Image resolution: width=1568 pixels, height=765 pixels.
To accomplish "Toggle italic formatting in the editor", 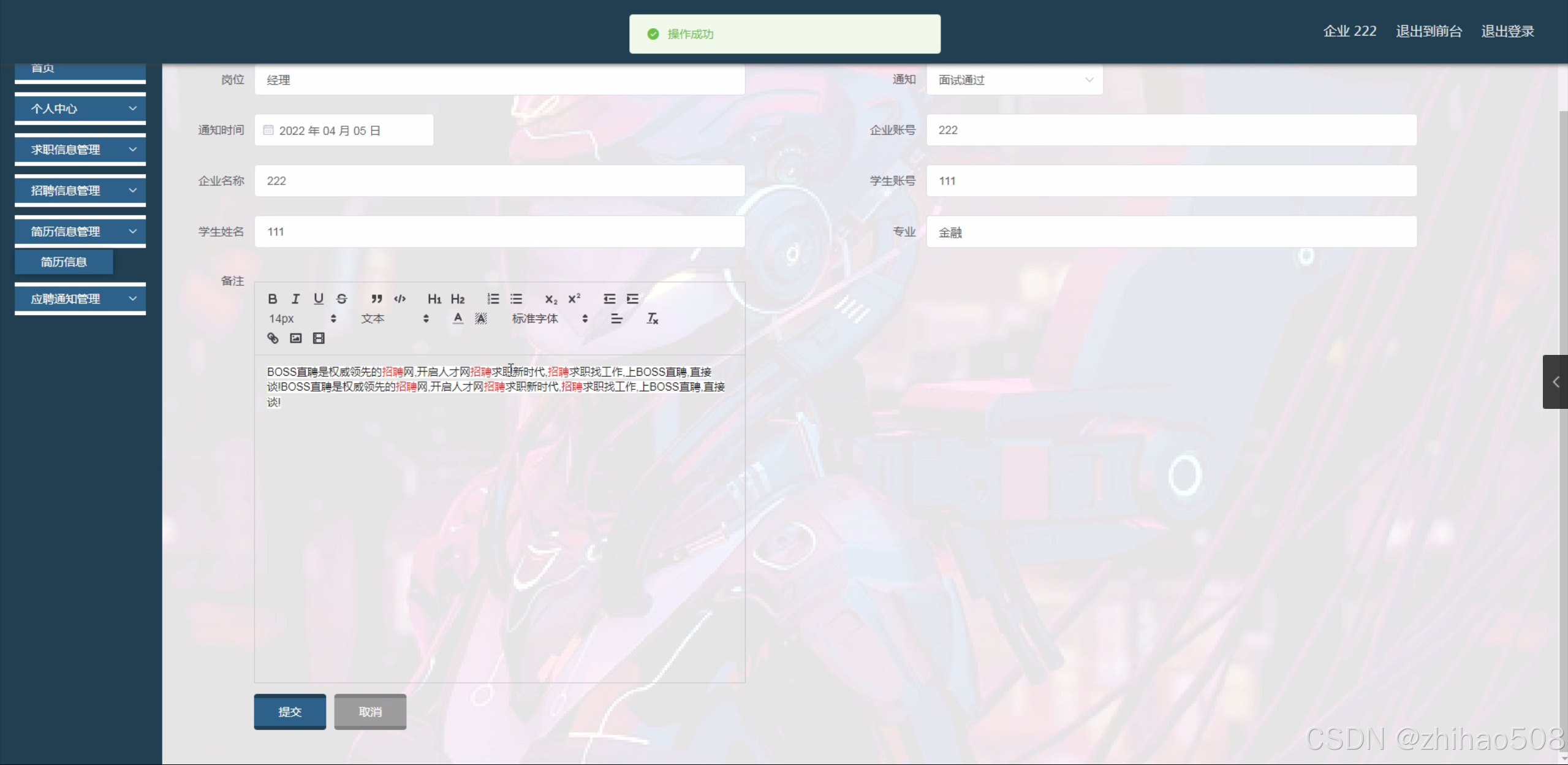I will pyautogui.click(x=295, y=299).
